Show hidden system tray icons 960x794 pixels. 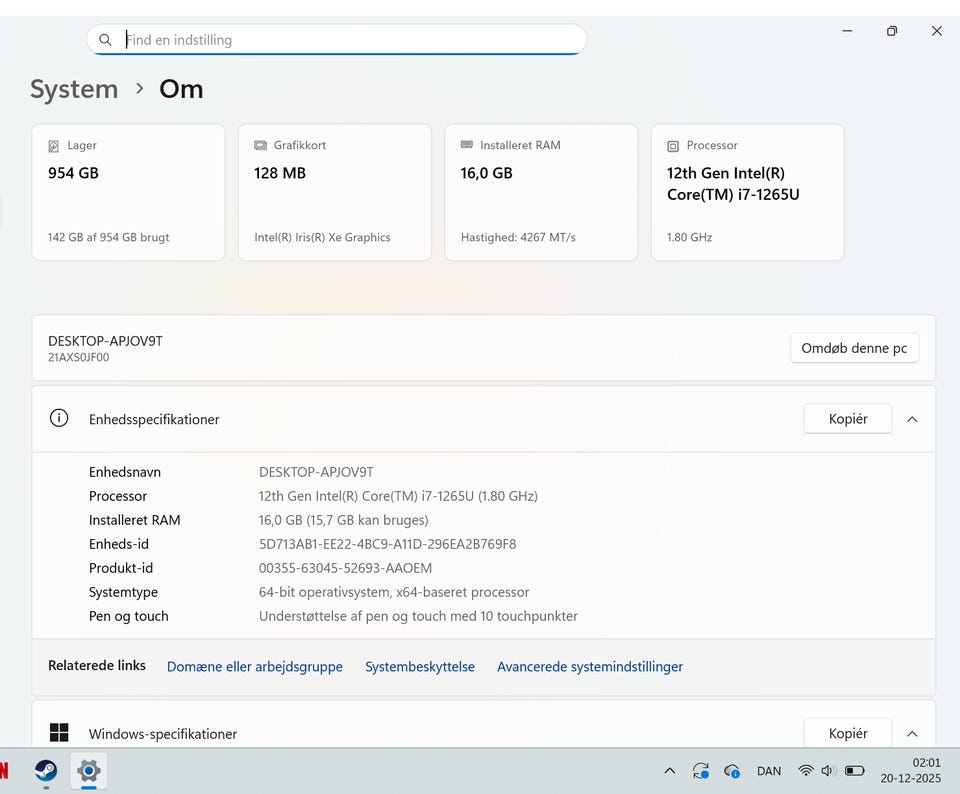click(669, 771)
